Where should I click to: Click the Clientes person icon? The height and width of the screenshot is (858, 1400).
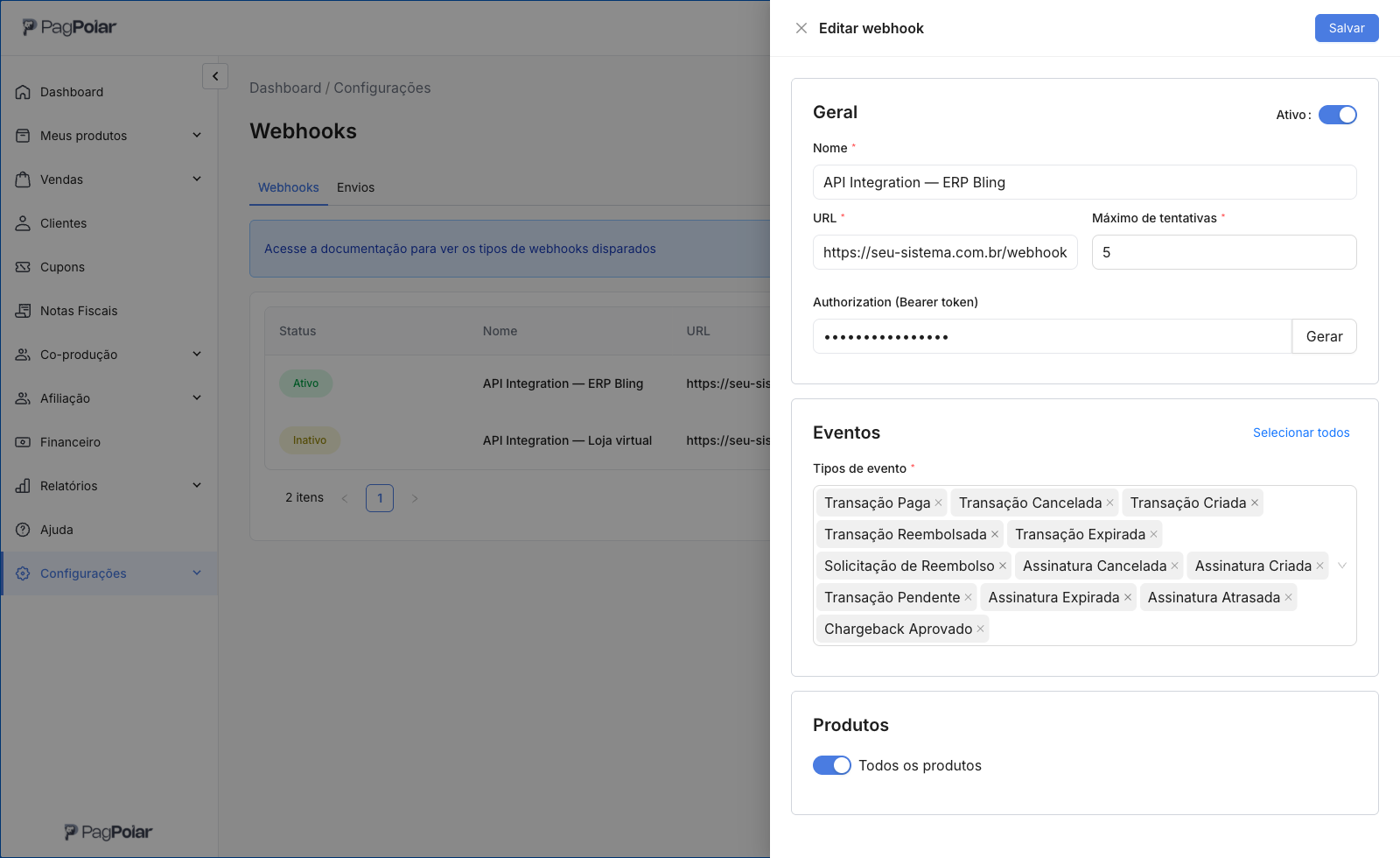23,223
